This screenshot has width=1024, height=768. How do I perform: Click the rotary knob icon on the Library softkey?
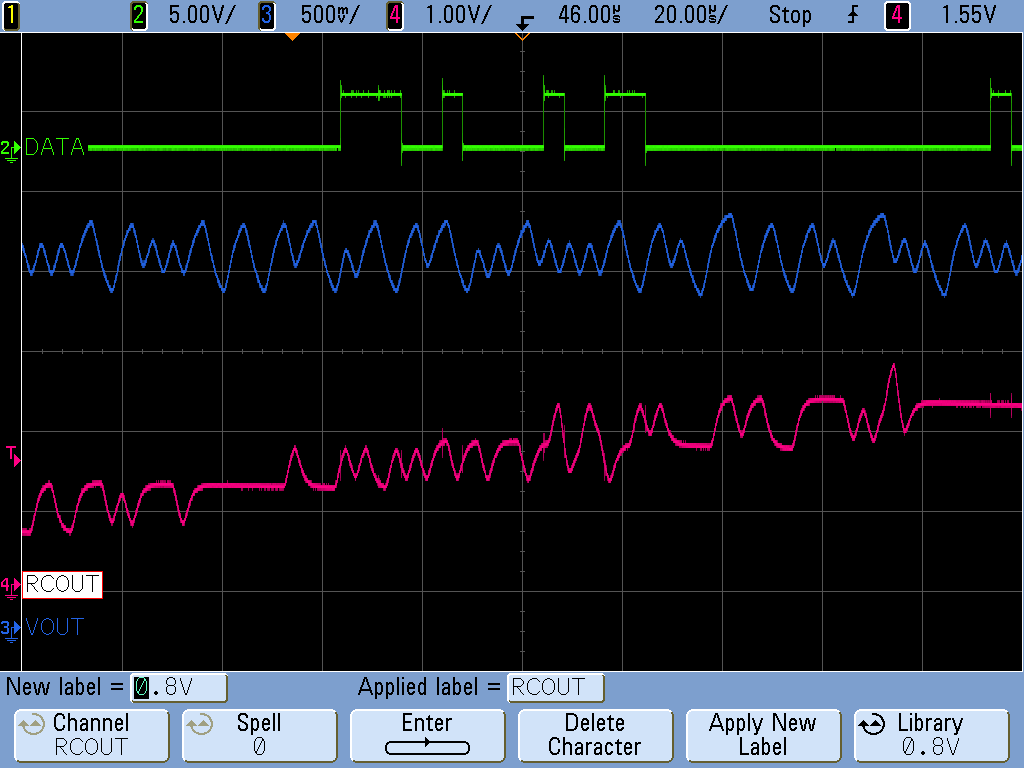872,725
